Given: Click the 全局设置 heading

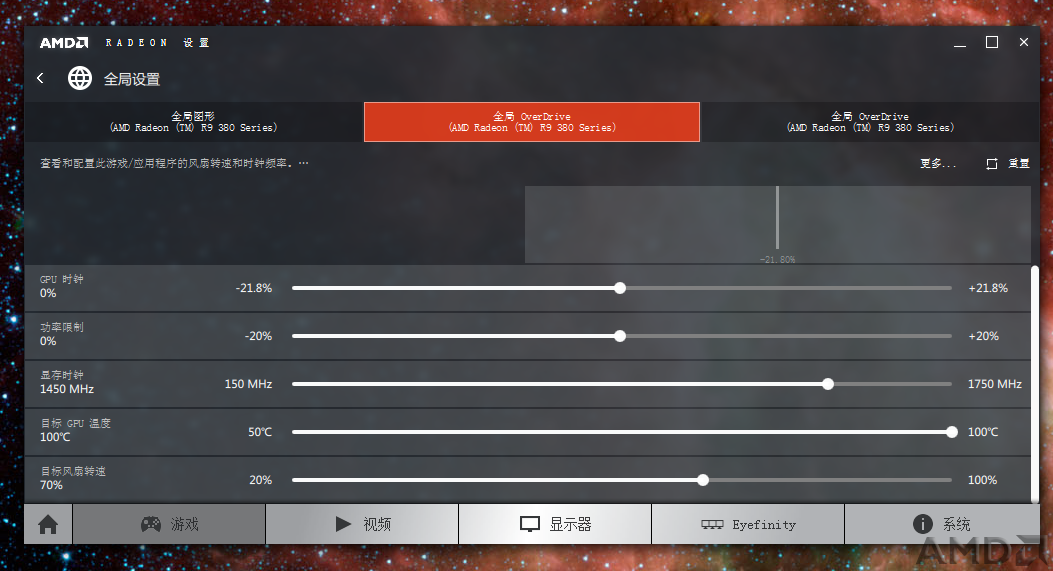Looking at the screenshot, I should click(x=132, y=79).
